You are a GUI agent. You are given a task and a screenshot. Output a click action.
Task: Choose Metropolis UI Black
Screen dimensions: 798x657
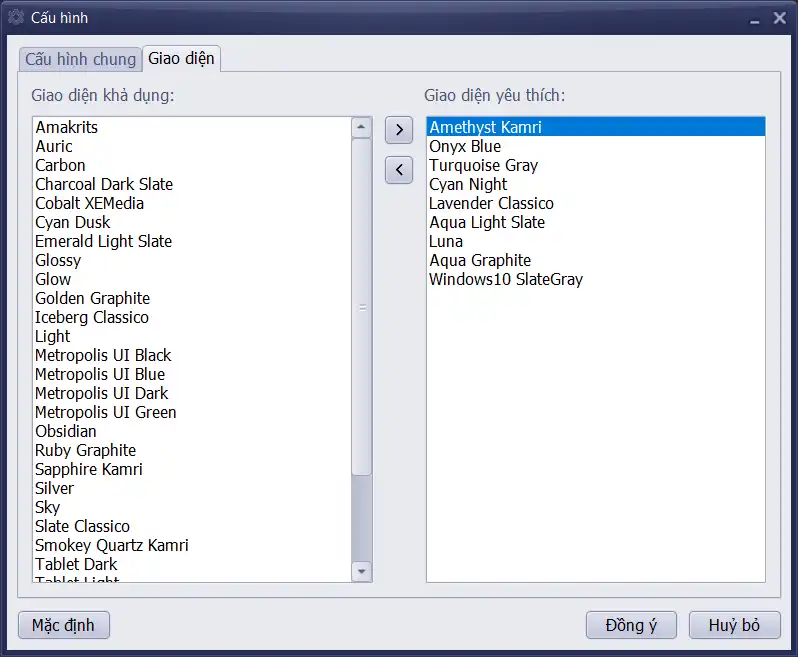[x=192, y=355]
